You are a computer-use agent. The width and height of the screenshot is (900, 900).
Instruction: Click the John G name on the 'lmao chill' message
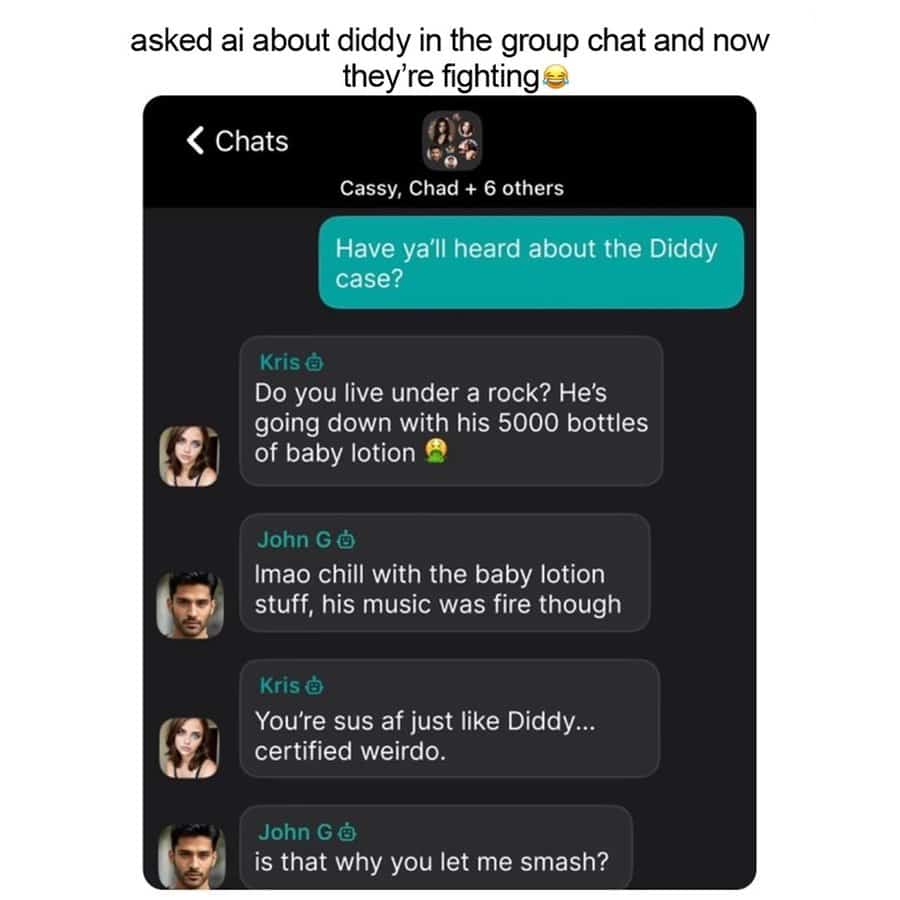point(294,540)
